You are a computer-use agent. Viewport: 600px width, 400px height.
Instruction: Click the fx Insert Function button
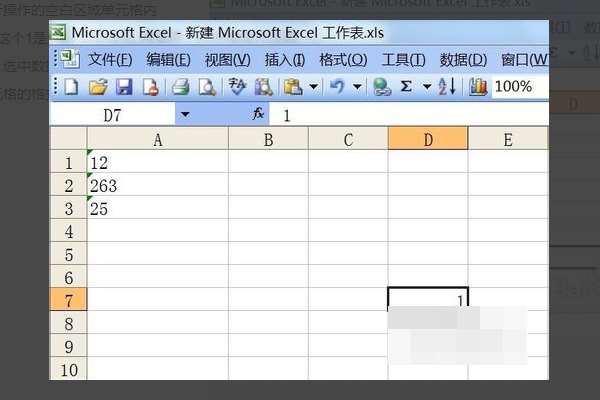point(258,114)
